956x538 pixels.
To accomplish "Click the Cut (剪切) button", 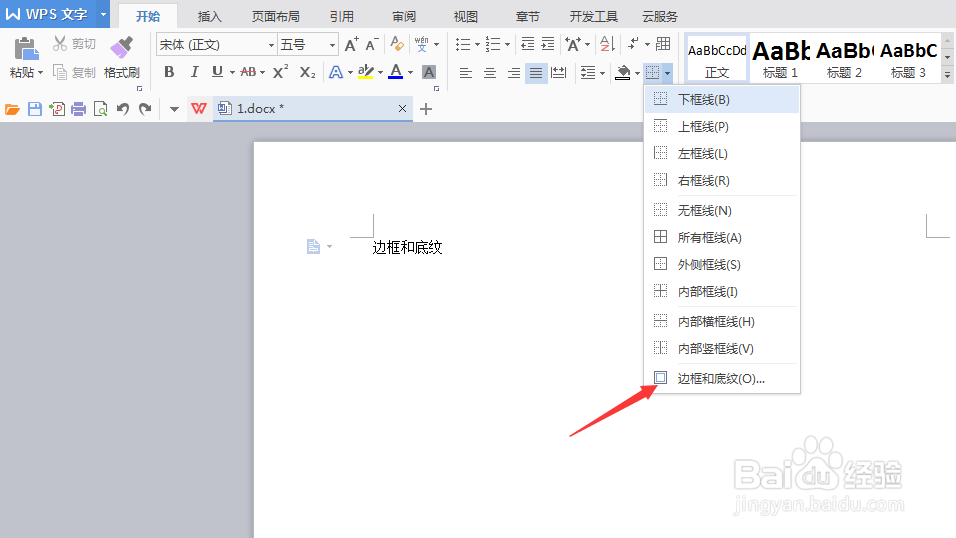I will [74, 44].
